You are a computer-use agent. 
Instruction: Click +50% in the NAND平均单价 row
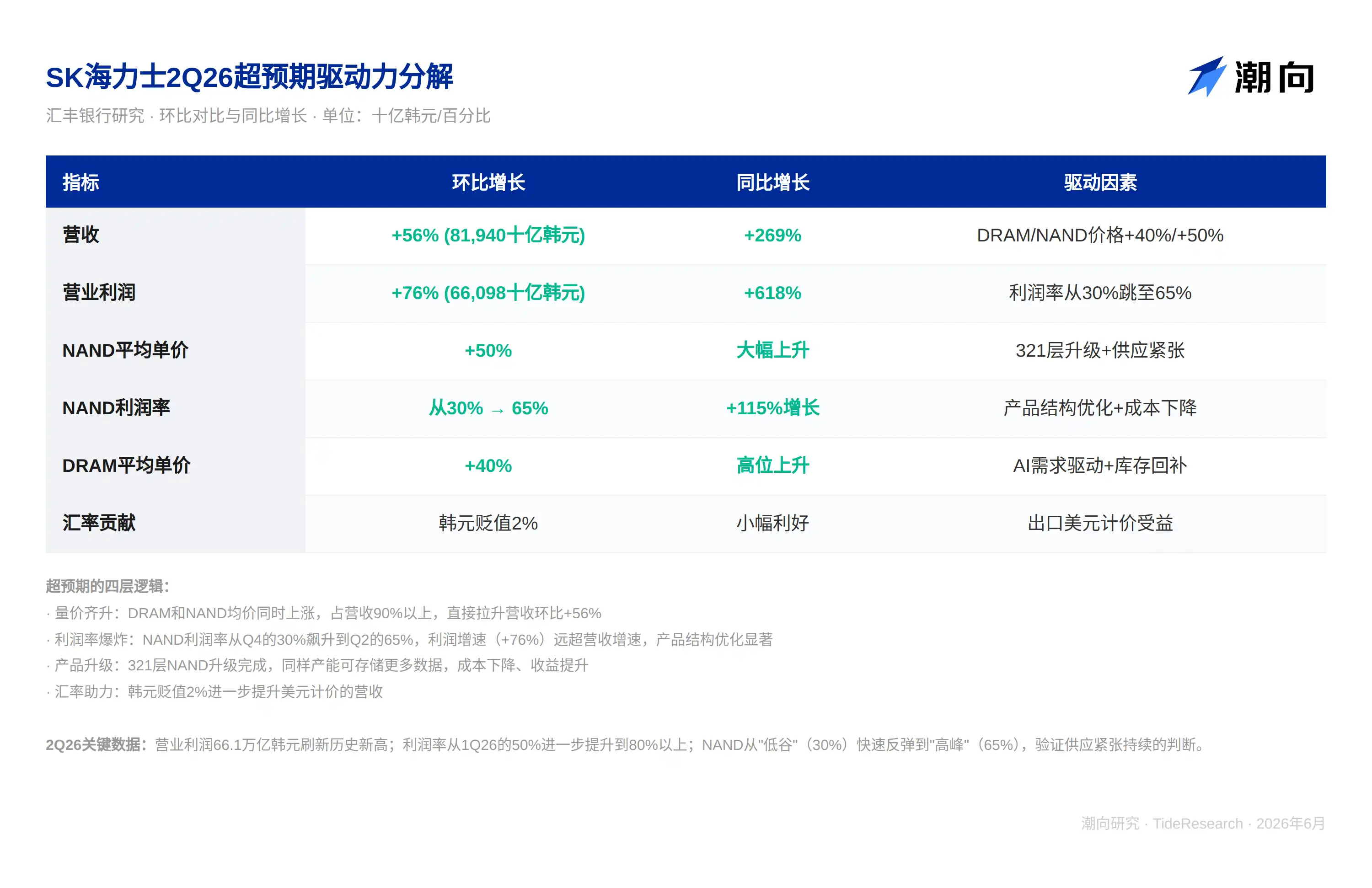point(488,350)
